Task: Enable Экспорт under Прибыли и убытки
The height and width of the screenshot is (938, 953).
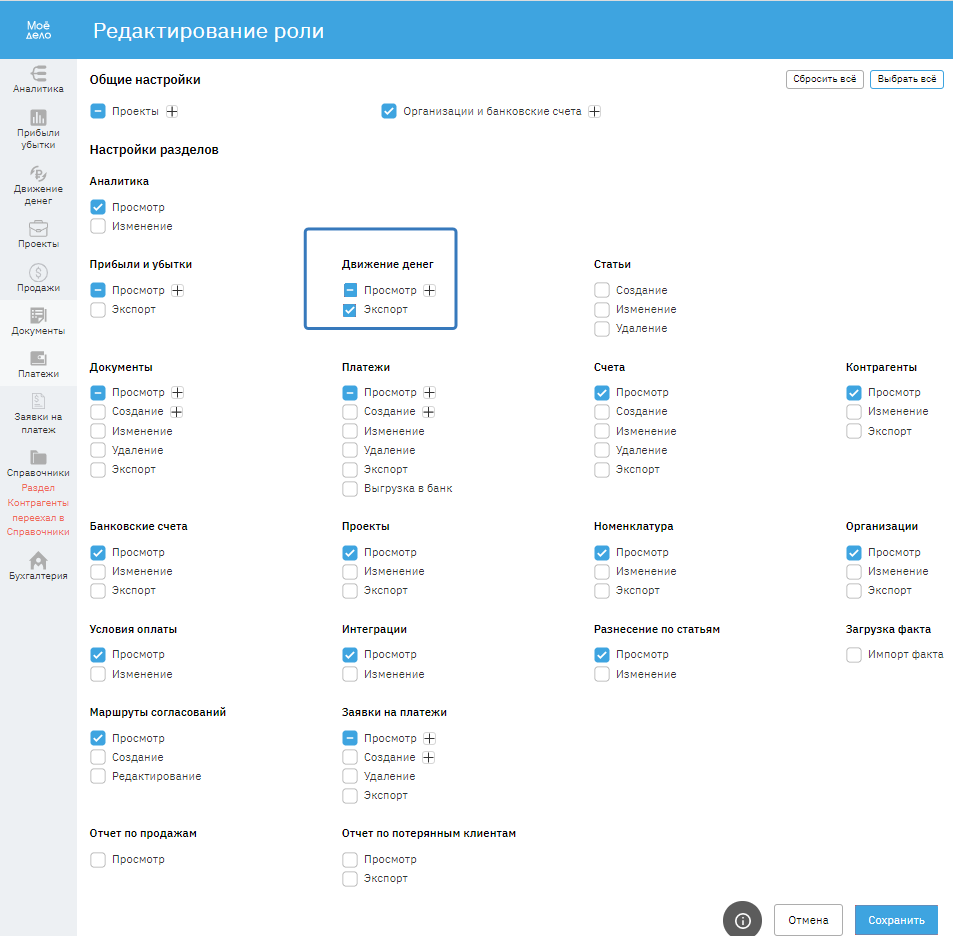Action: click(x=98, y=309)
